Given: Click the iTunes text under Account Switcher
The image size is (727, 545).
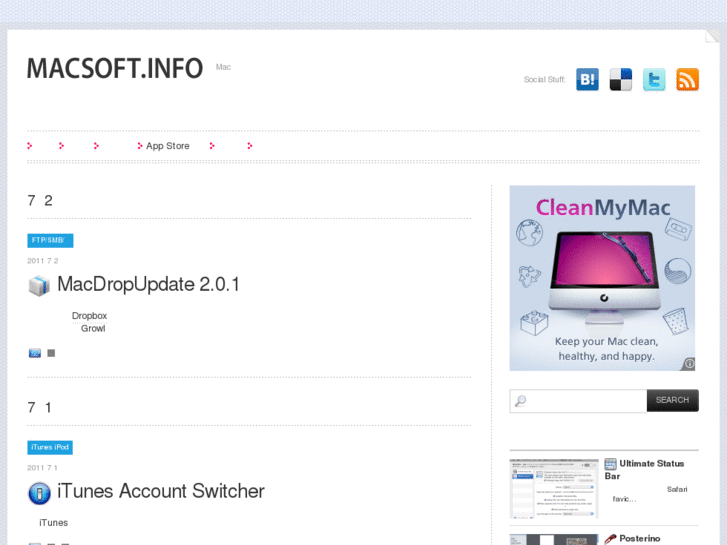Looking at the screenshot, I should click(x=53, y=523).
